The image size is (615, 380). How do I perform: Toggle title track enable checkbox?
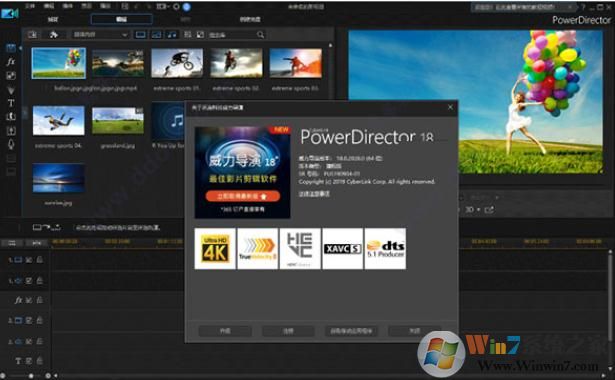[x=29, y=361]
